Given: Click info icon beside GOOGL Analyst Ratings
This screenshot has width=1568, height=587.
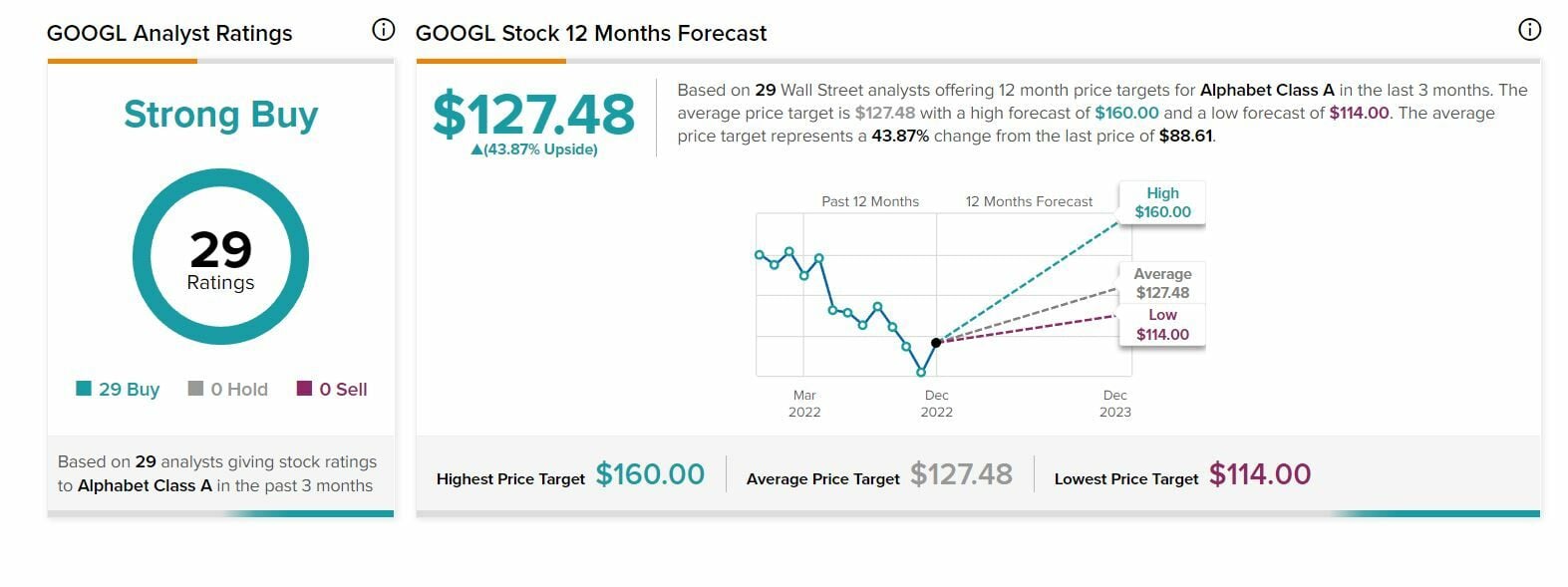Looking at the screenshot, I should (384, 30).
